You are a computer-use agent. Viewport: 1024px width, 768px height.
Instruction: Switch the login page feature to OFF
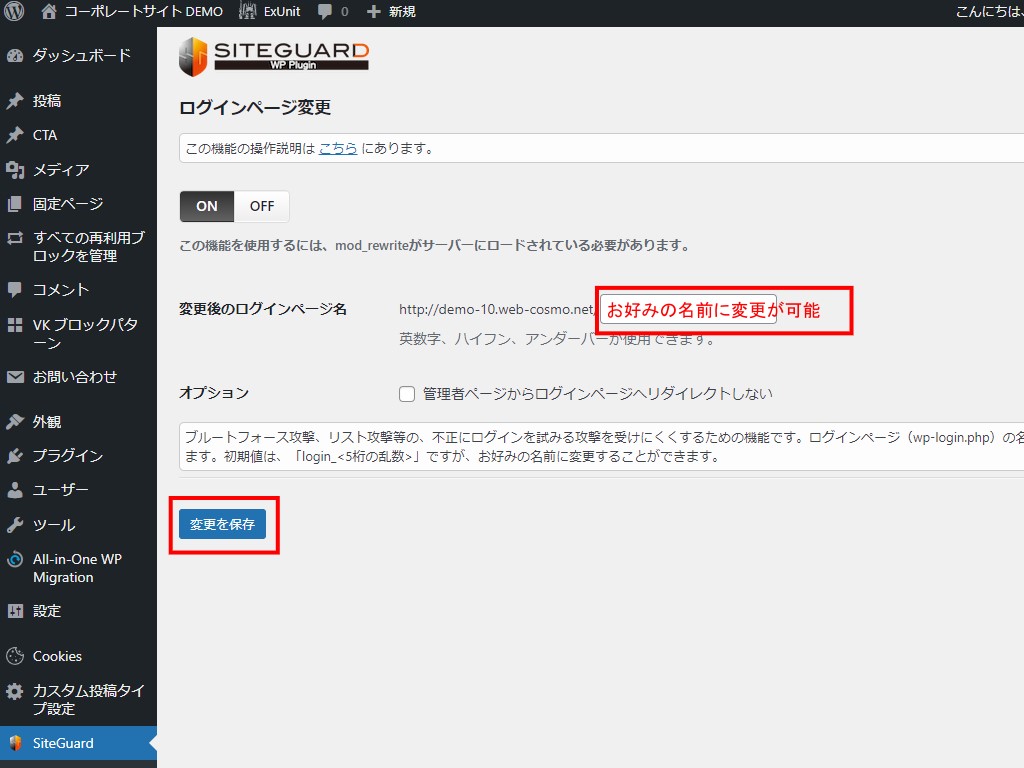click(262, 206)
